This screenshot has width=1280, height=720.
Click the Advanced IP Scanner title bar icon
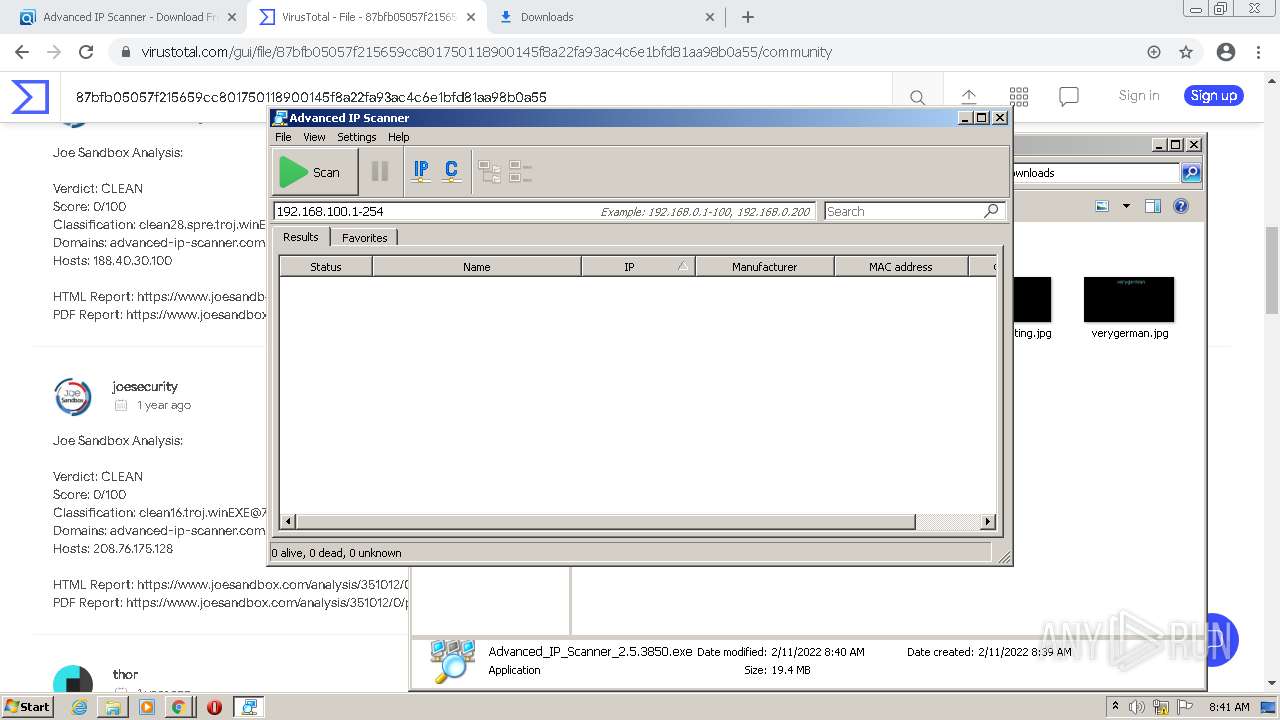click(x=280, y=117)
